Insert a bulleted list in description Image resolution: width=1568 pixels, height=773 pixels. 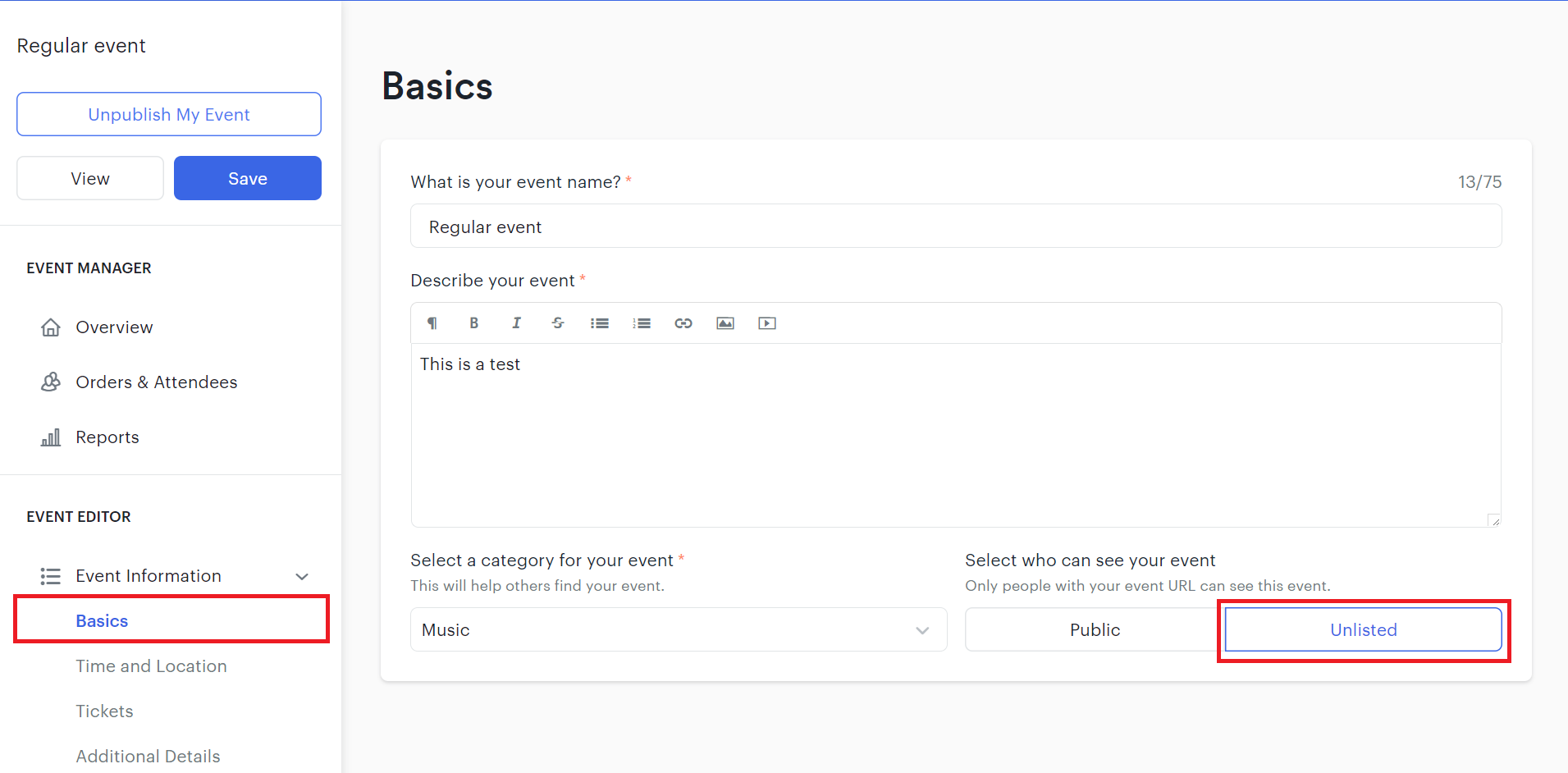[600, 323]
